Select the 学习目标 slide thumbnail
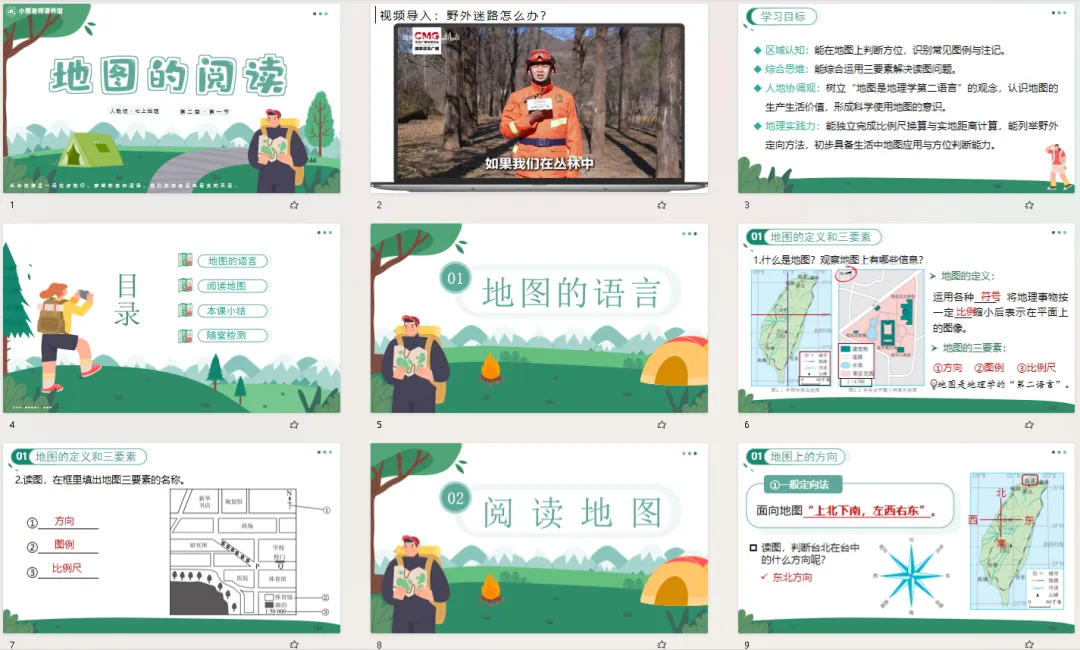 click(906, 98)
